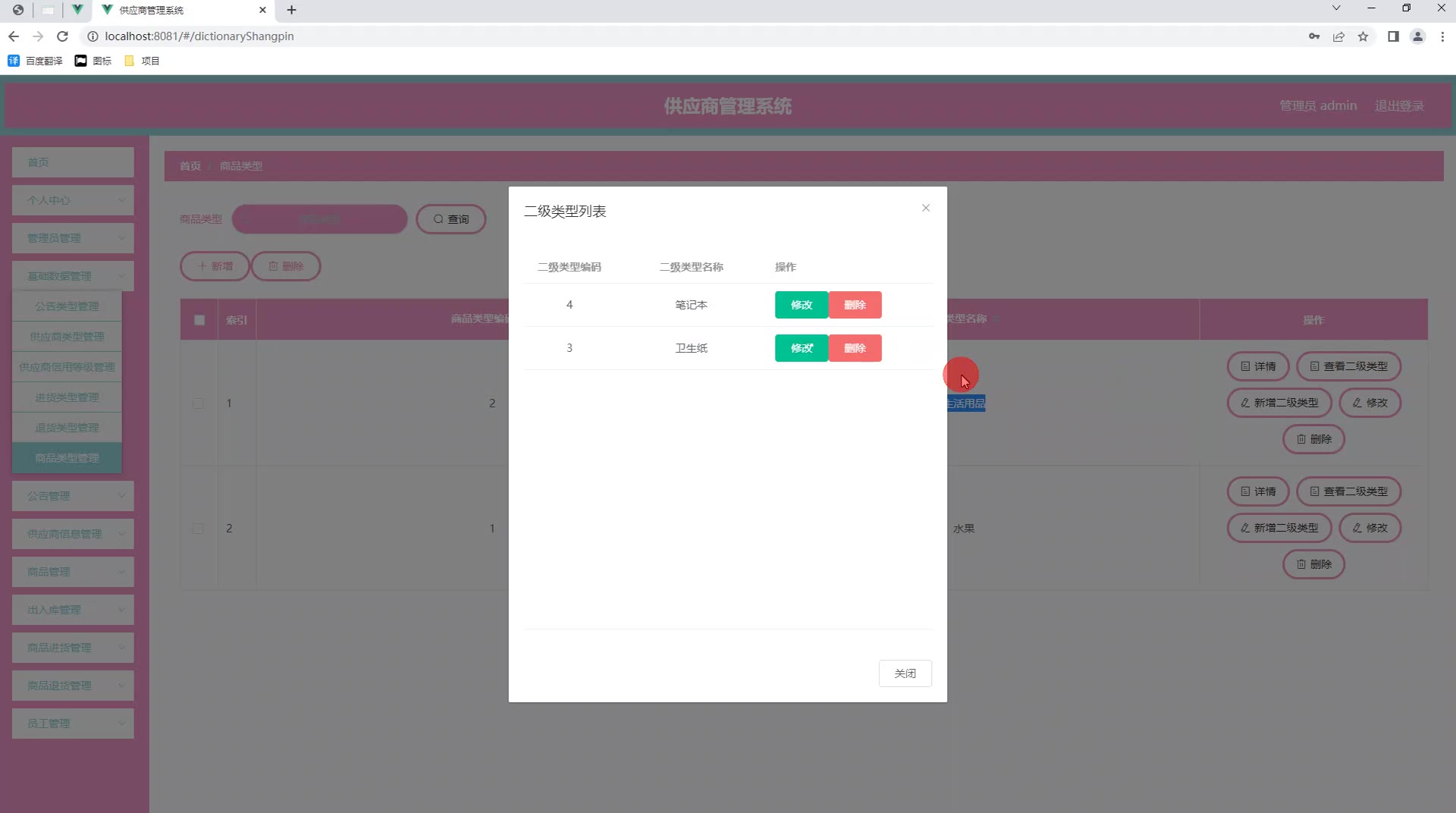Screen dimensions: 1456x813
Task: Click 查看二级类型 for 水果 row
Action: pos(1348,491)
